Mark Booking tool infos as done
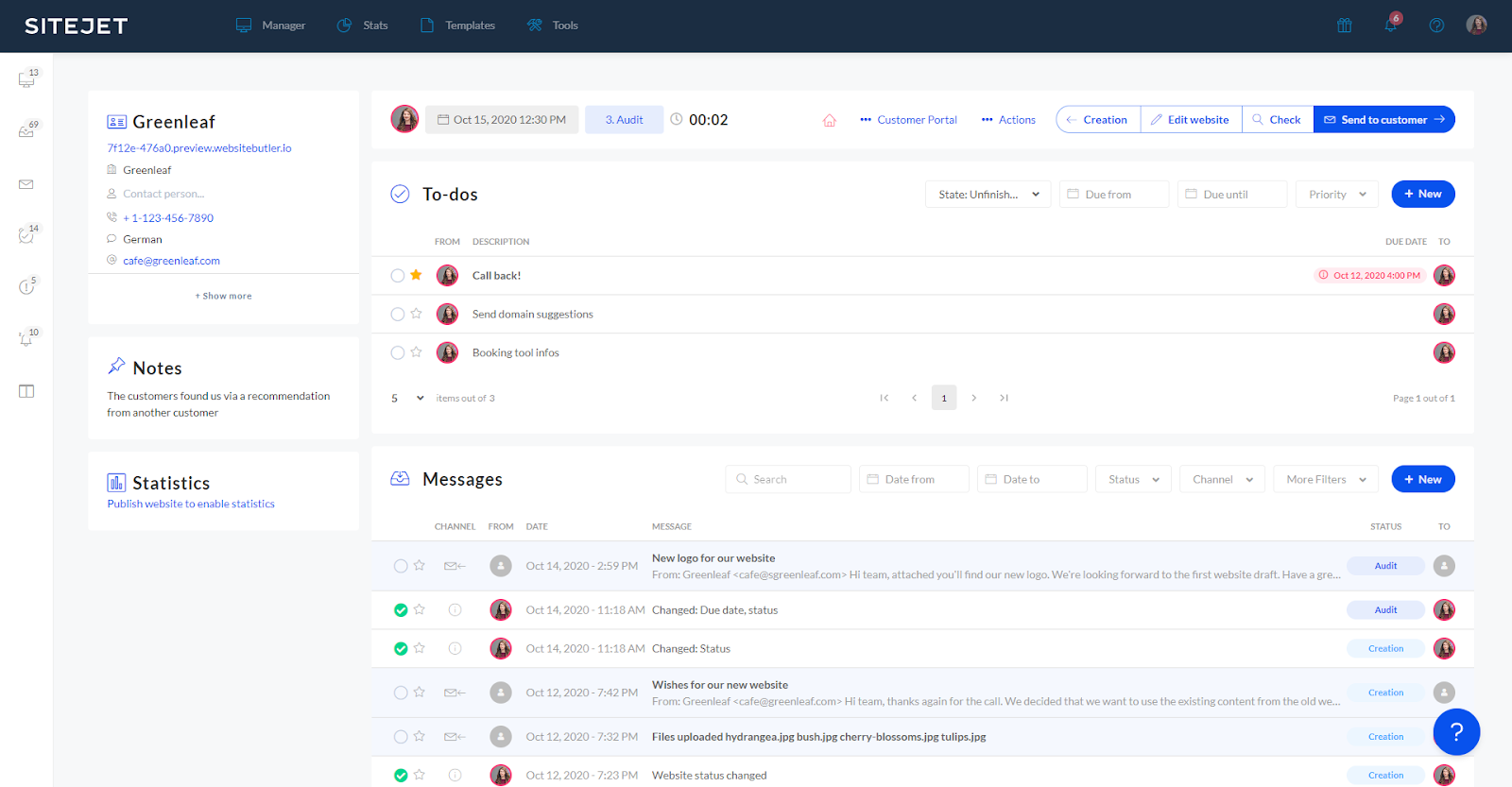 (398, 353)
